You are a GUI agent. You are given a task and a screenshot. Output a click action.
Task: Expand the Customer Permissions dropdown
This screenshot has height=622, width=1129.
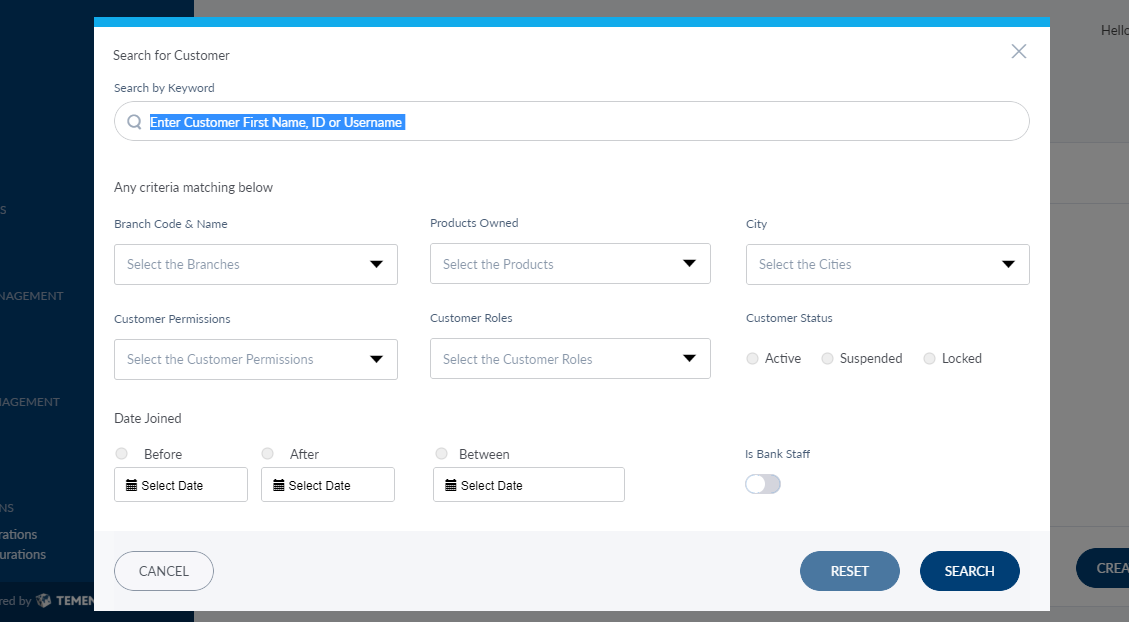(256, 359)
